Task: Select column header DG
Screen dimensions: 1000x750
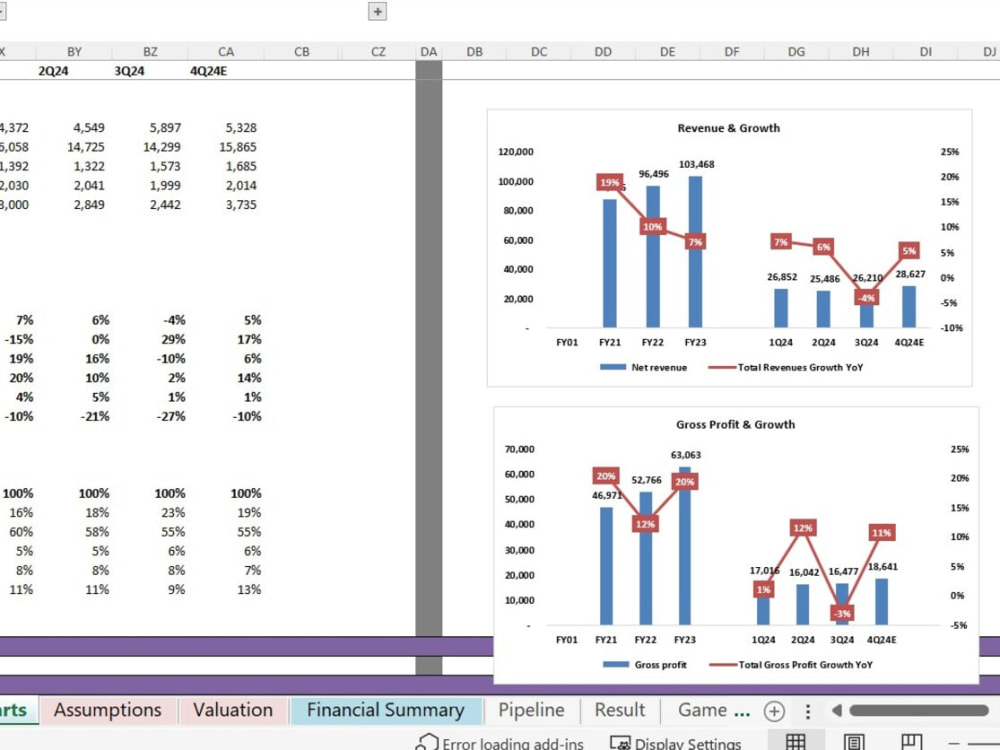Action: pos(796,52)
